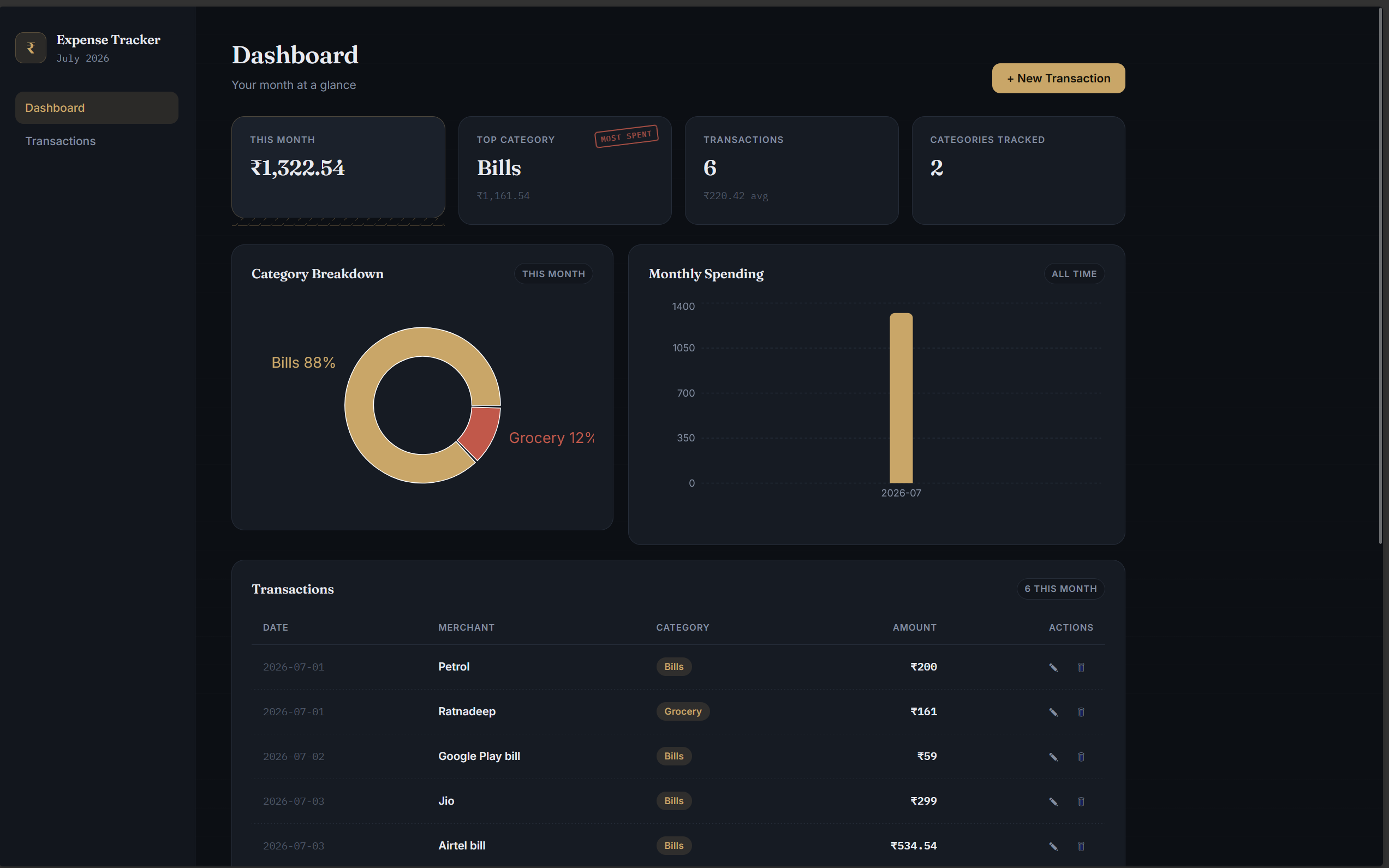This screenshot has height=868, width=1389.
Task: Click the Ratnadeep merchant name
Action: pos(467,711)
